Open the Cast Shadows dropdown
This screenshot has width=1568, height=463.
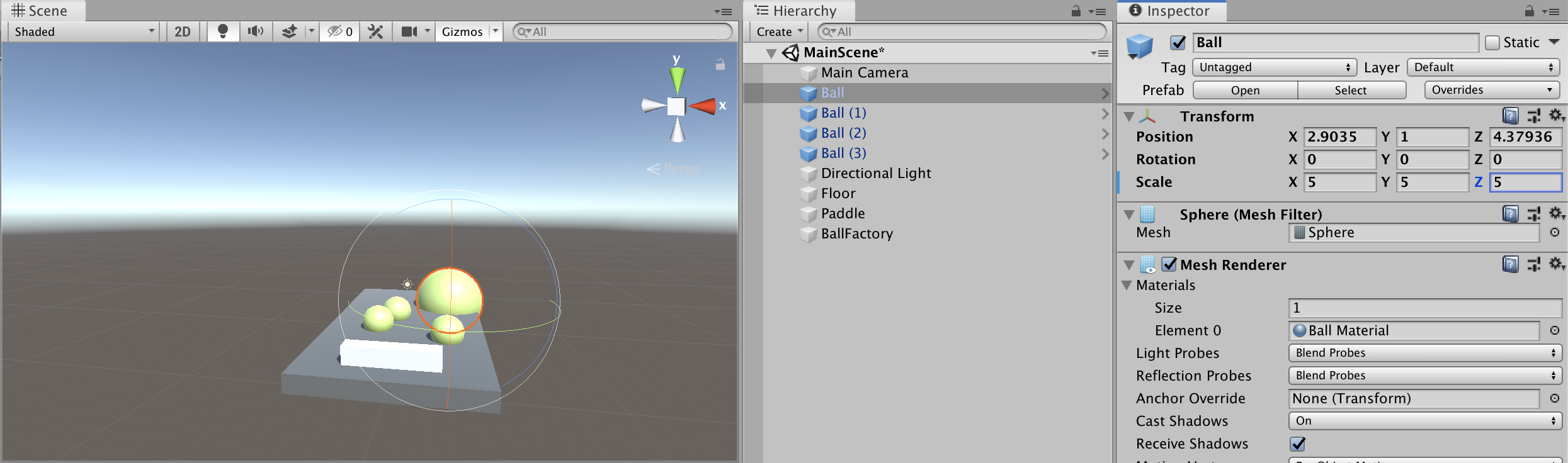(x=1425, y=421)
